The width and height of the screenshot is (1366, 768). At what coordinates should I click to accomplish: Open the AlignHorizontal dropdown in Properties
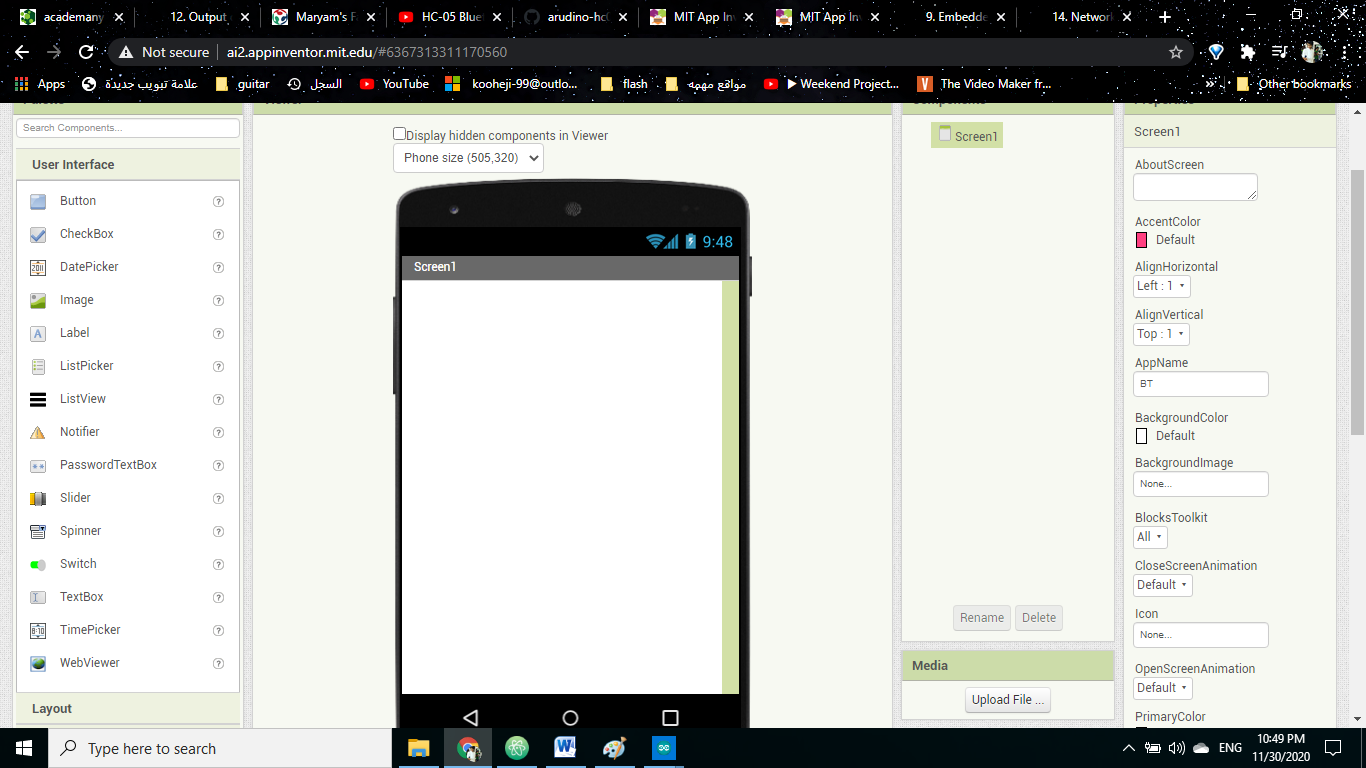coord(1160,285)
